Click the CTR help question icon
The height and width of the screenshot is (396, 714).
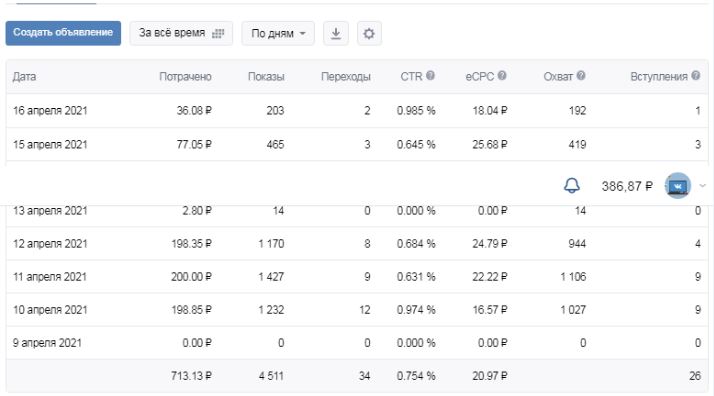click(430, 76)
